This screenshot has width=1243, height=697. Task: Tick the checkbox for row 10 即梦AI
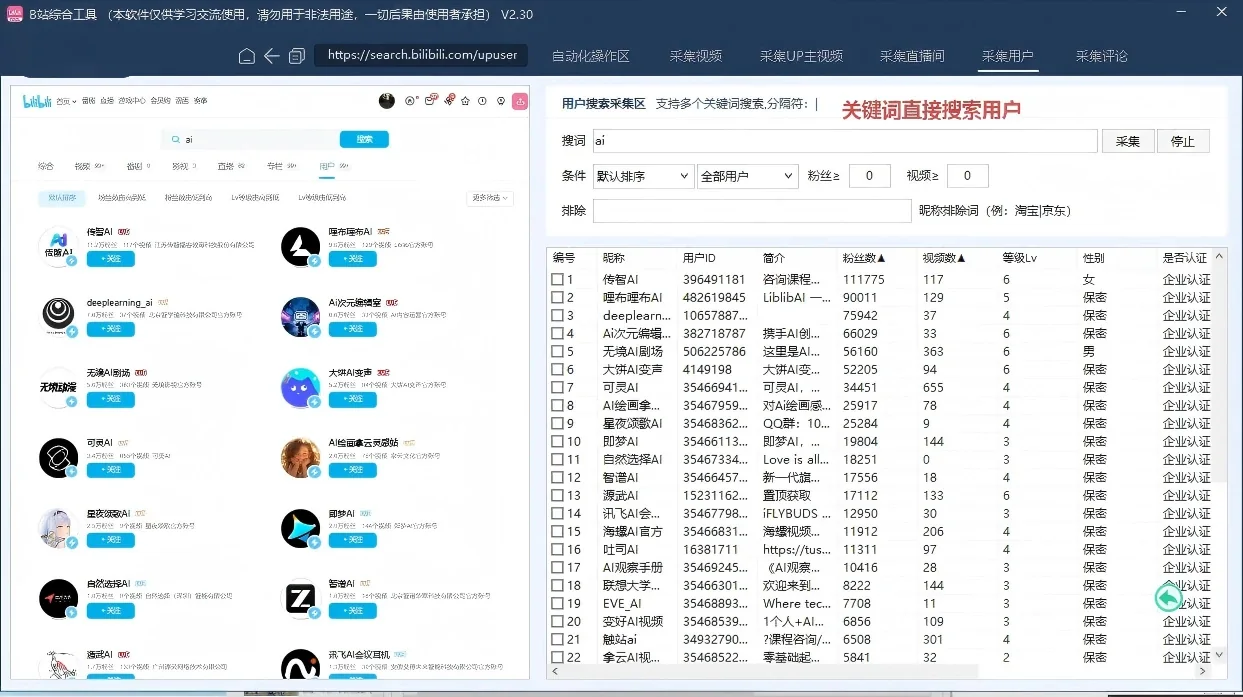point(557,442)
